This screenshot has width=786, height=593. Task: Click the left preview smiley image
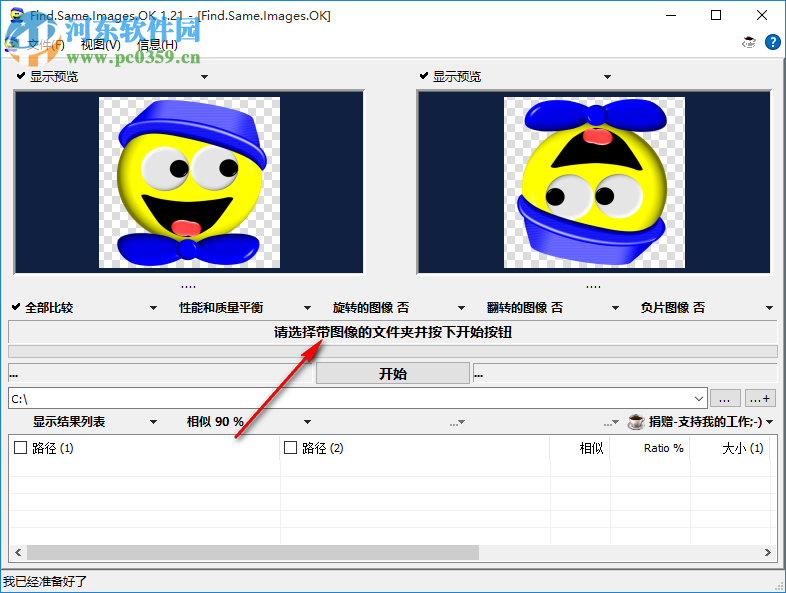tap(189, 182)
